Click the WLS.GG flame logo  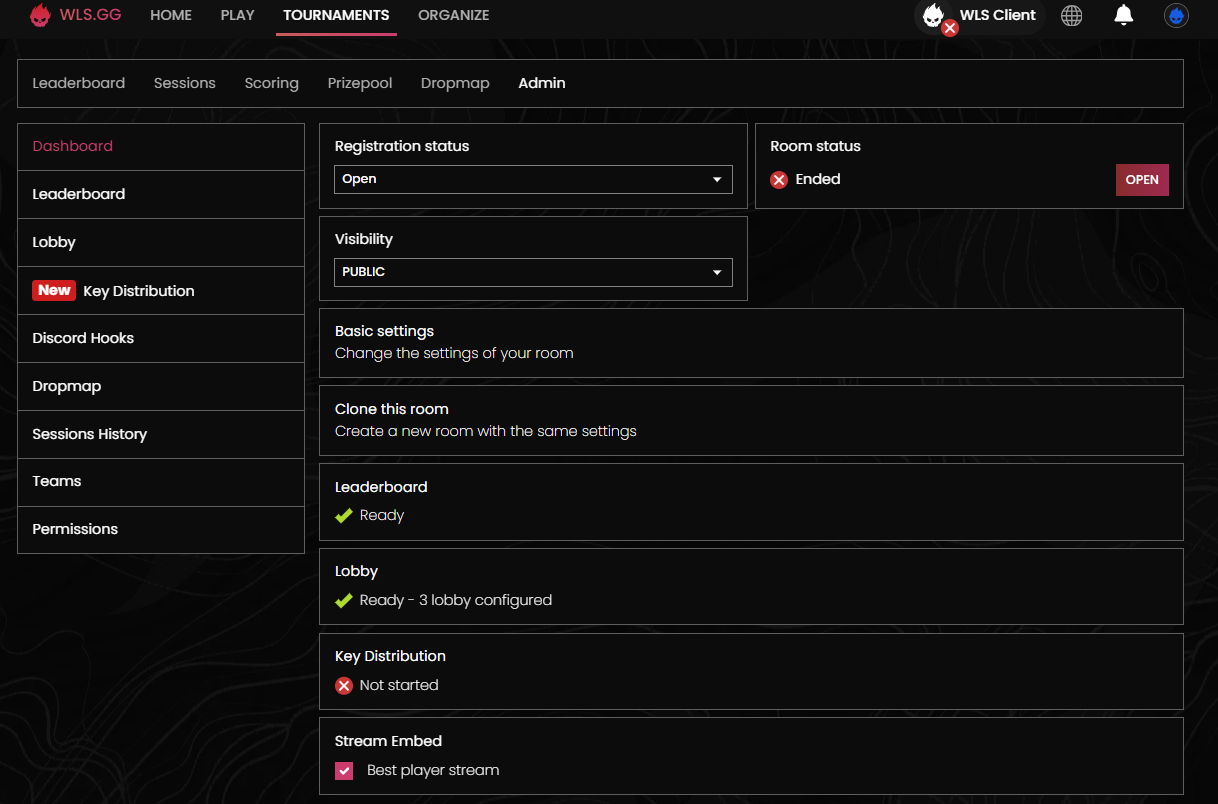pos(40,15)
